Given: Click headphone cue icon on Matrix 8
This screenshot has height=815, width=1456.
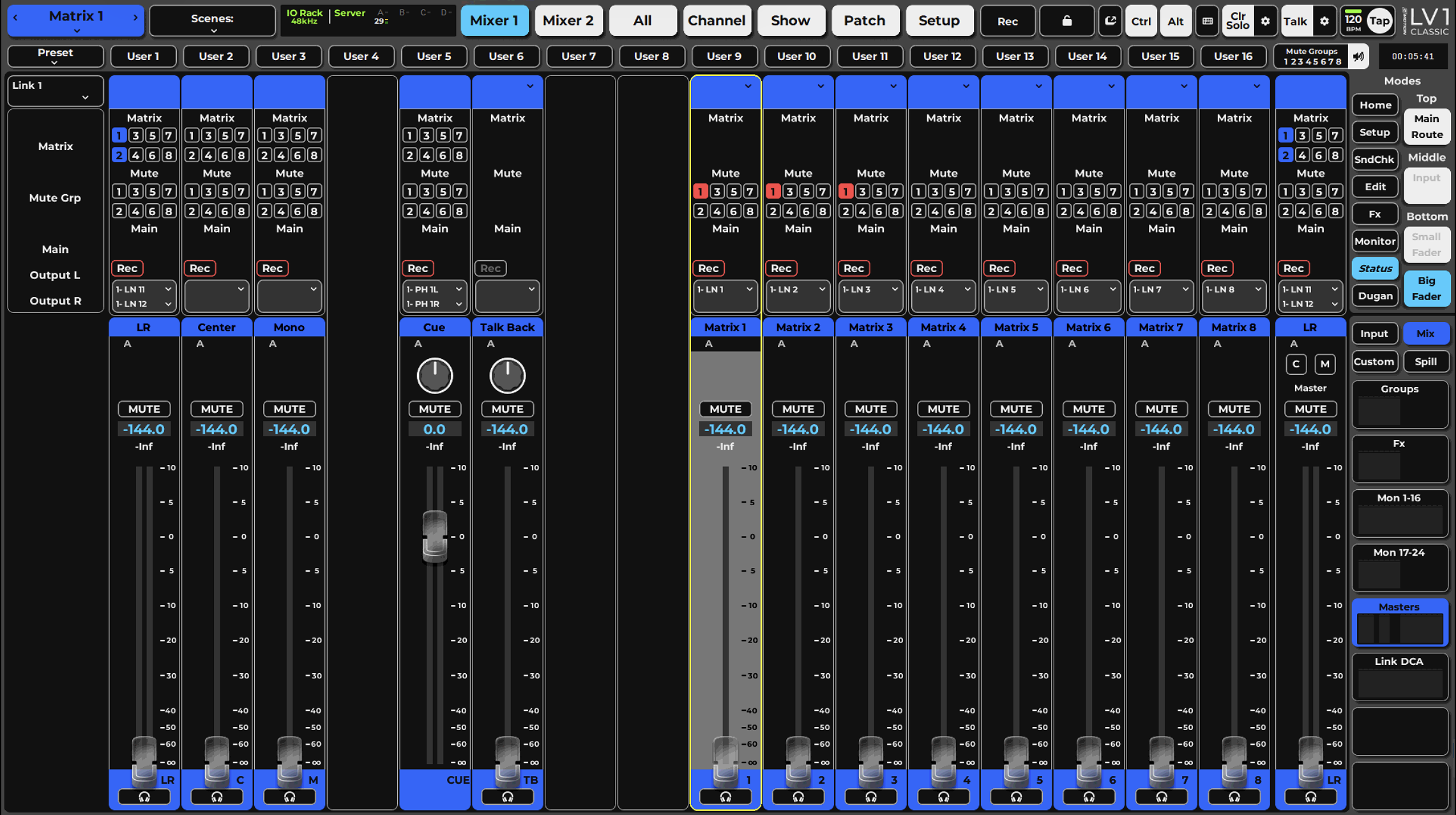Looking at the screenshot, I should [1234, 796].
